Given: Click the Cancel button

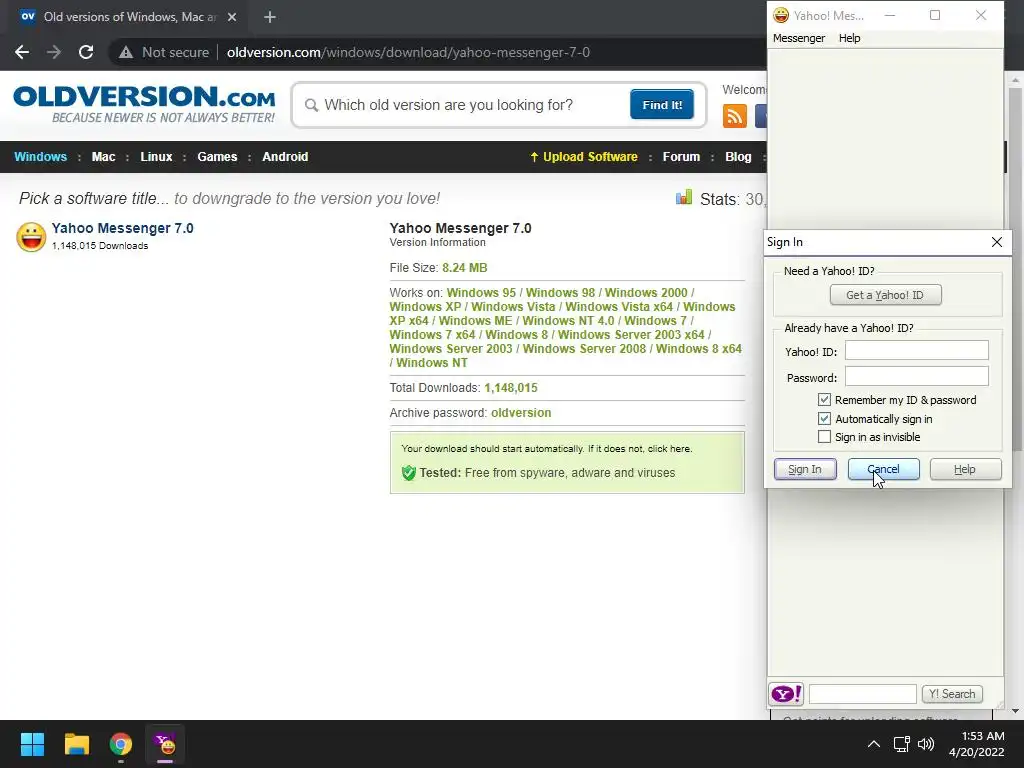Looking at the screenshot, I should pyautogui.click(x=883, y=470).
